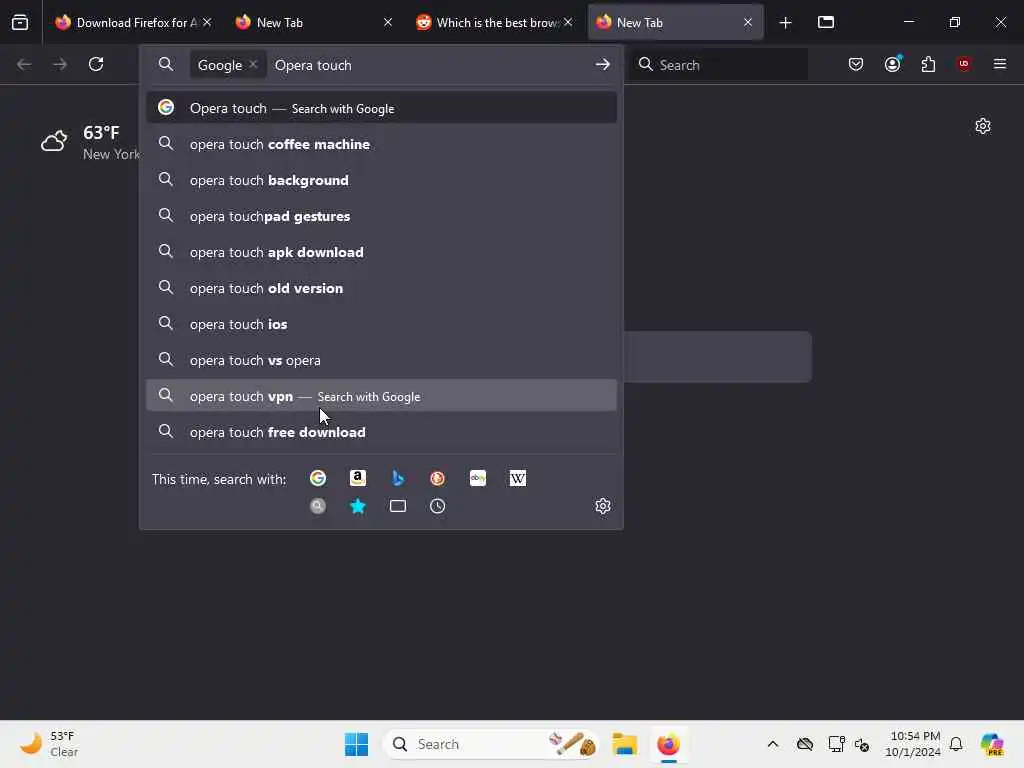The image size is (1024, 768).
Task: Open the Firefox hamburger menu
Action: (1000, 64)
